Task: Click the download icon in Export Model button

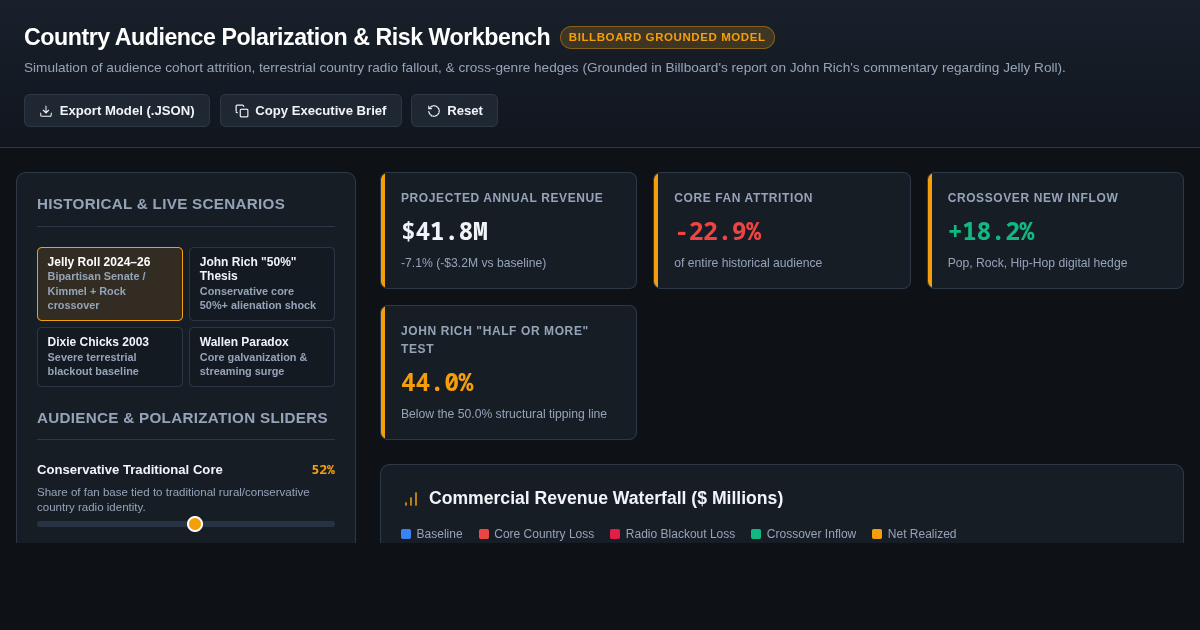Action: [46, 111]
